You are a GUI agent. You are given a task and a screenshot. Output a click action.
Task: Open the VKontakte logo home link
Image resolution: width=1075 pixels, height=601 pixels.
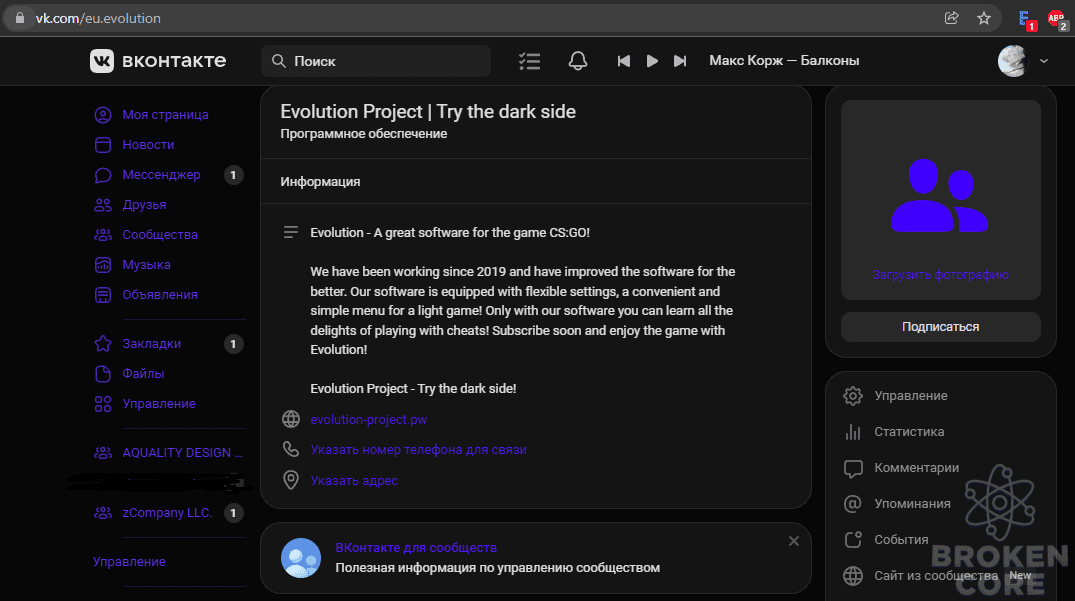point(158,61)
